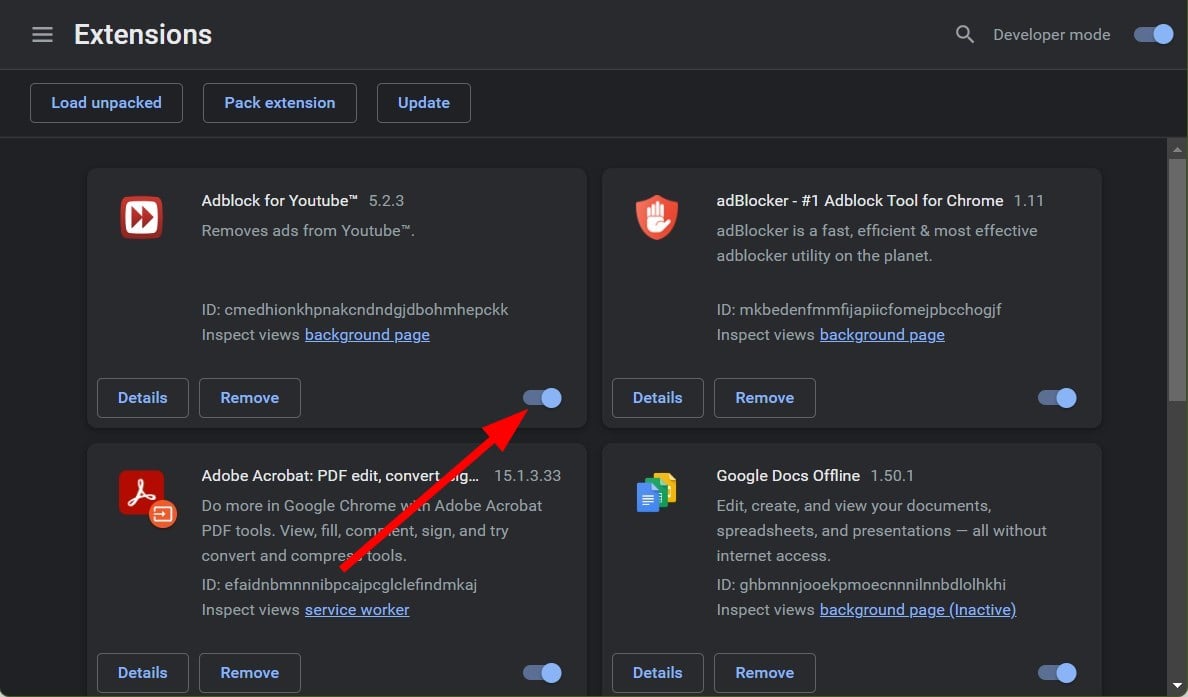Click the Google Docs Offline extension name

[788, 476]
